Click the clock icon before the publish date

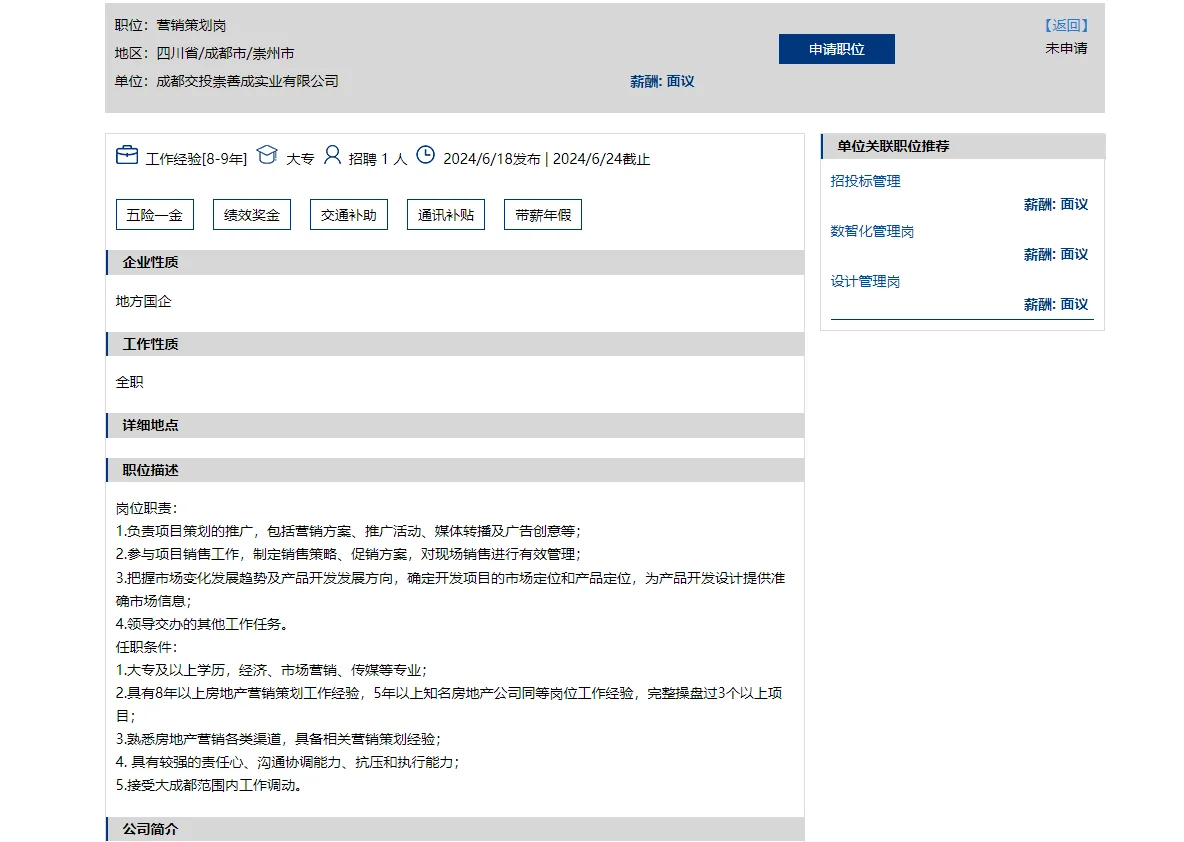tap(426, 157)
